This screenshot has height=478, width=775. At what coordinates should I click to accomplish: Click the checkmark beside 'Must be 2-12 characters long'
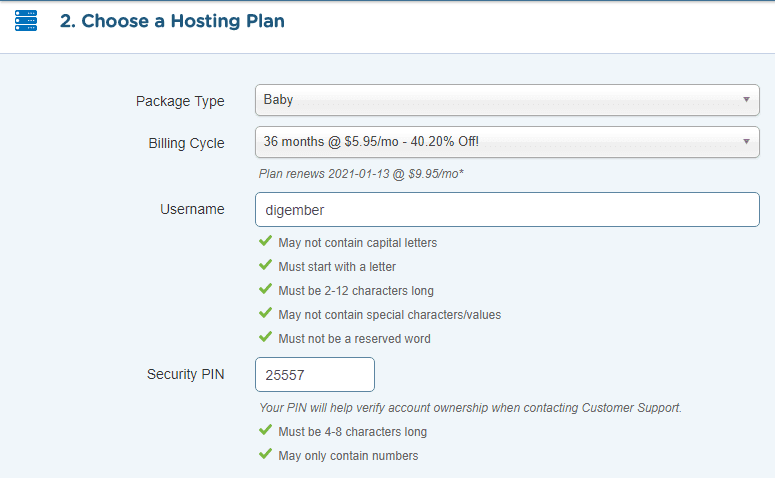[265, 289]
